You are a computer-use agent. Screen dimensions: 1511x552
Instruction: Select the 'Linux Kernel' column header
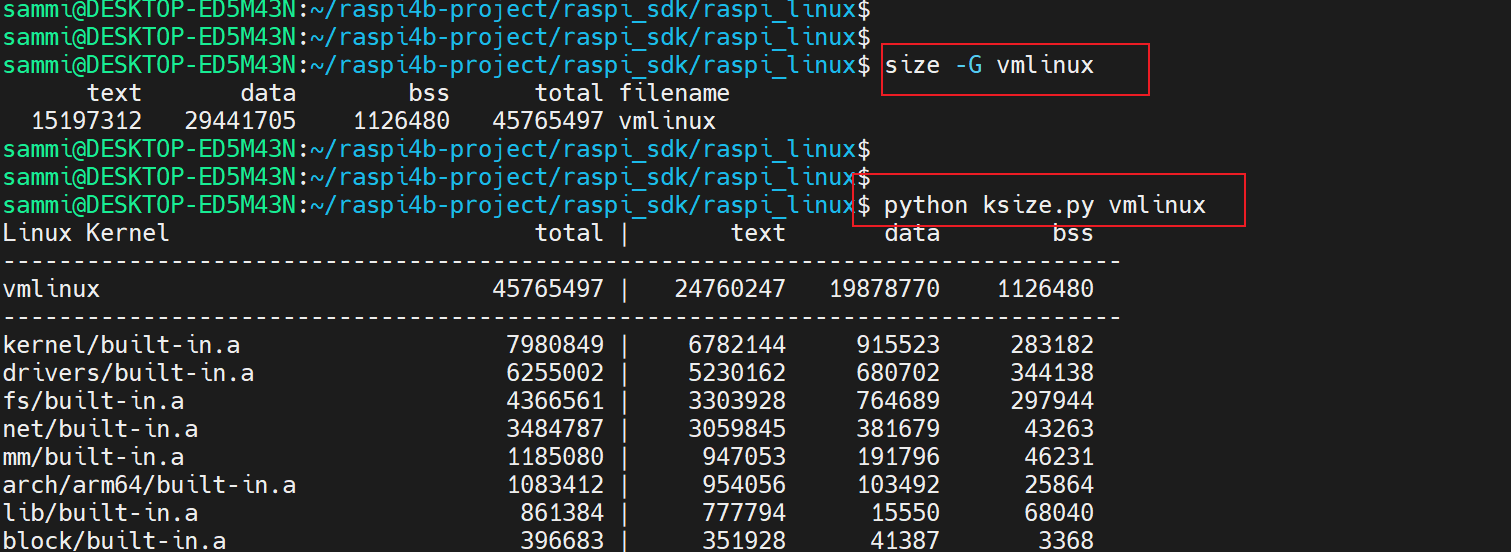click(86, 234)
